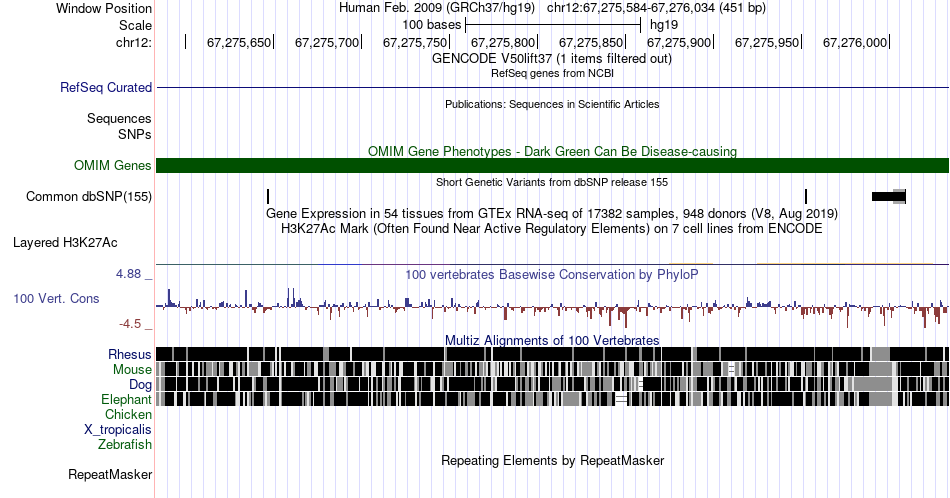Select the X_tropicalis alignment row label
Viewport: 950px width, 498px height.
click(x=118, y=430)
